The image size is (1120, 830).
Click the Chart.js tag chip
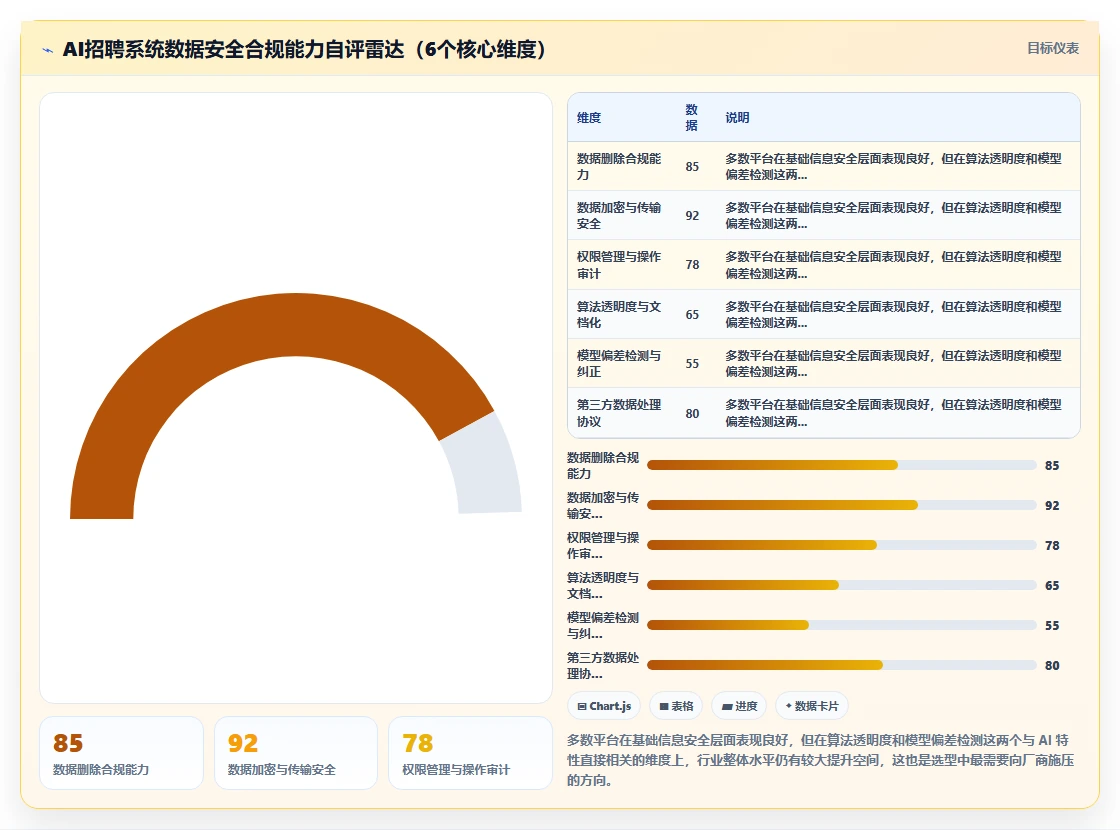click(604, 706)
